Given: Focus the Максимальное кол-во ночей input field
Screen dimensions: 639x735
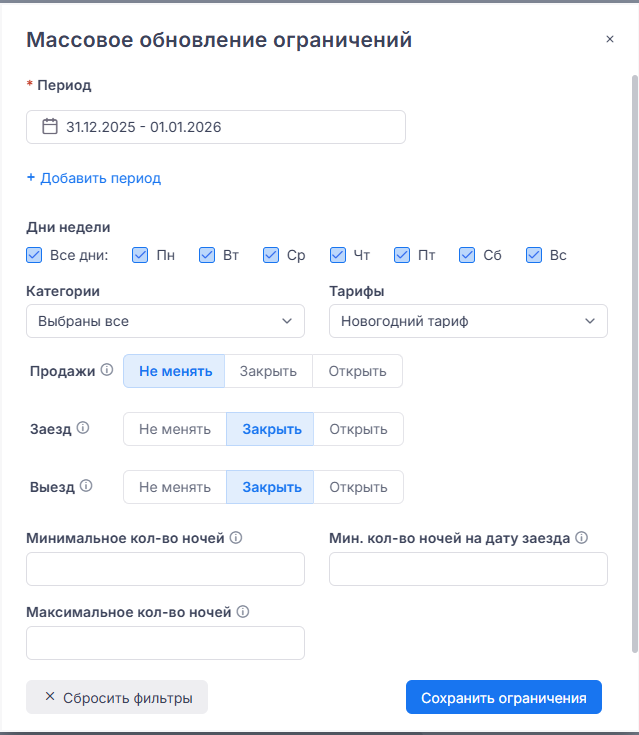Looking at the screenshot, I should point(165,643).
